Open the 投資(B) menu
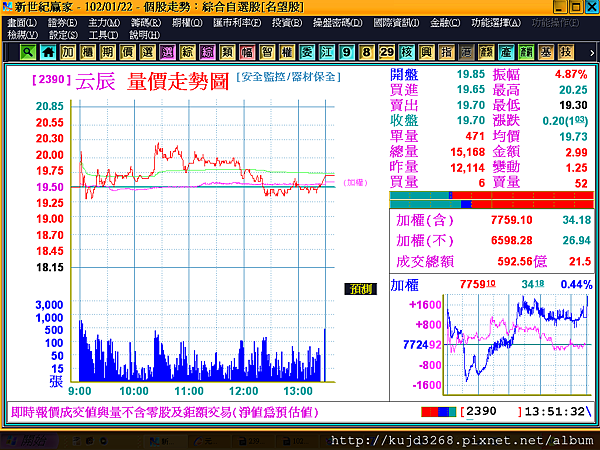This screenshot has width=600, height=450. click(287, 23)
